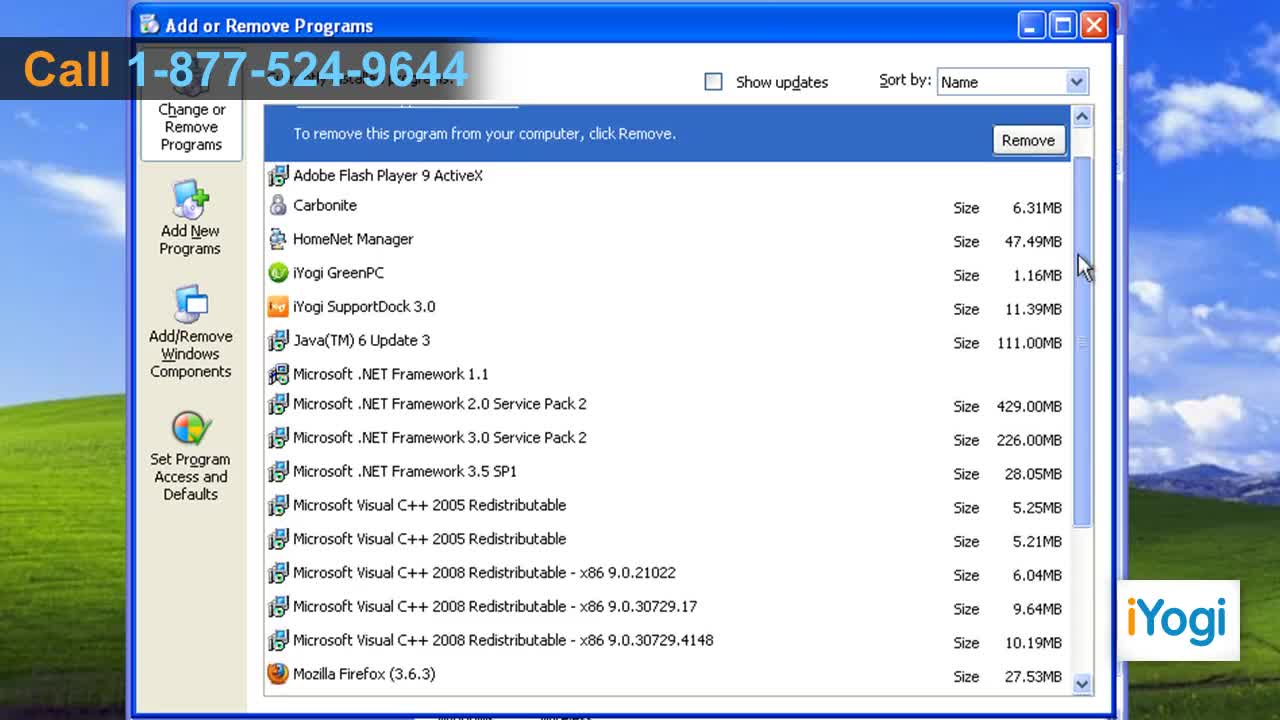Click the Mozilla Firefox icon
Screen dimensions: 1280x720
pos(278,674)
